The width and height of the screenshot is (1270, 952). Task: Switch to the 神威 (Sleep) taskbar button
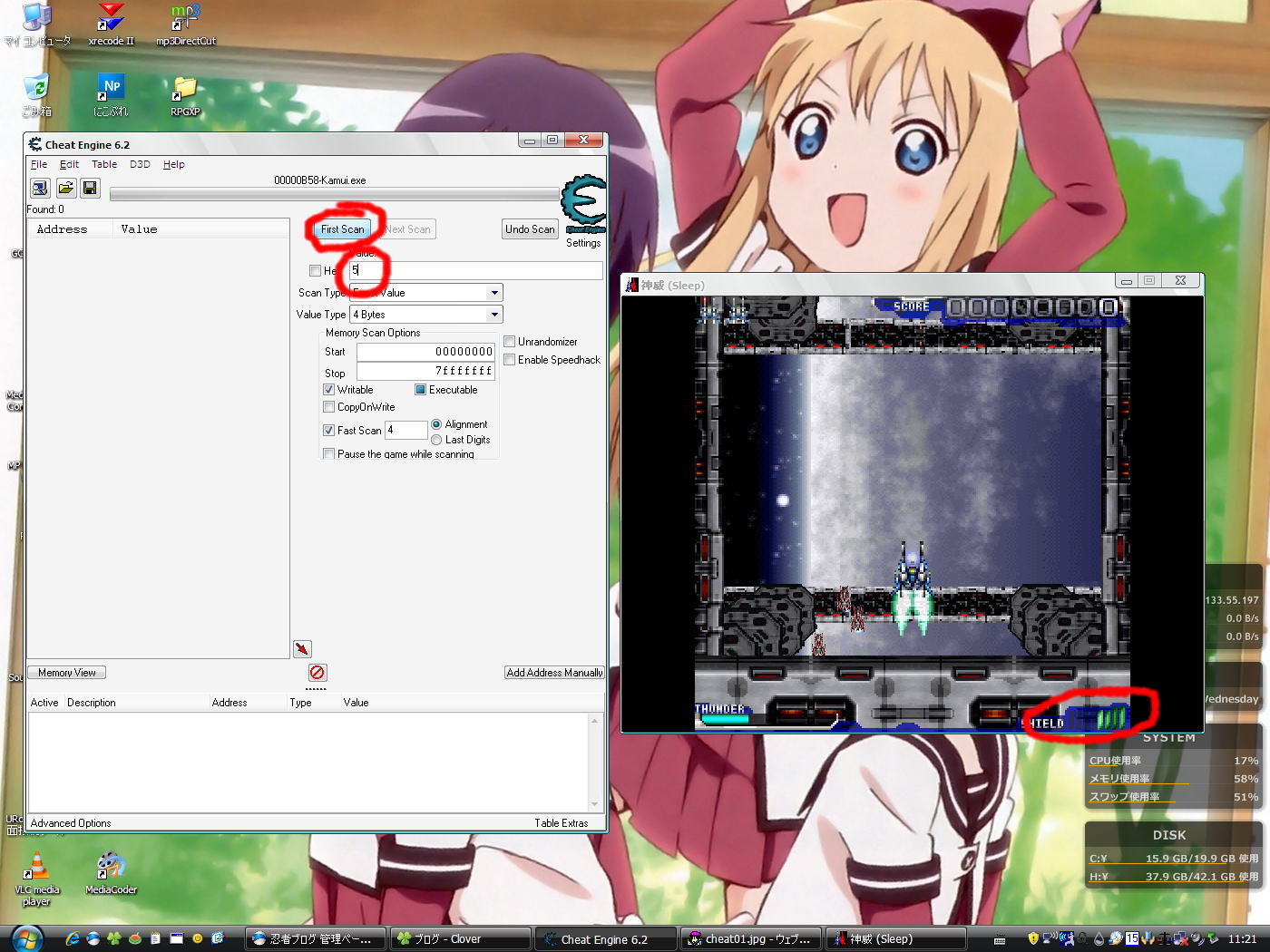click(897, 939)
